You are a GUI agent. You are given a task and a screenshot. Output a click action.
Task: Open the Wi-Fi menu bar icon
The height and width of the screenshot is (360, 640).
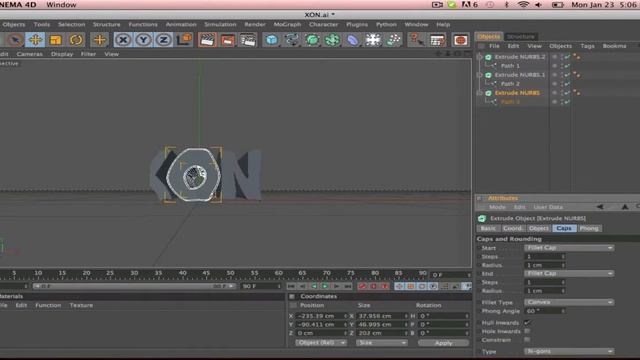click(523, 5)
